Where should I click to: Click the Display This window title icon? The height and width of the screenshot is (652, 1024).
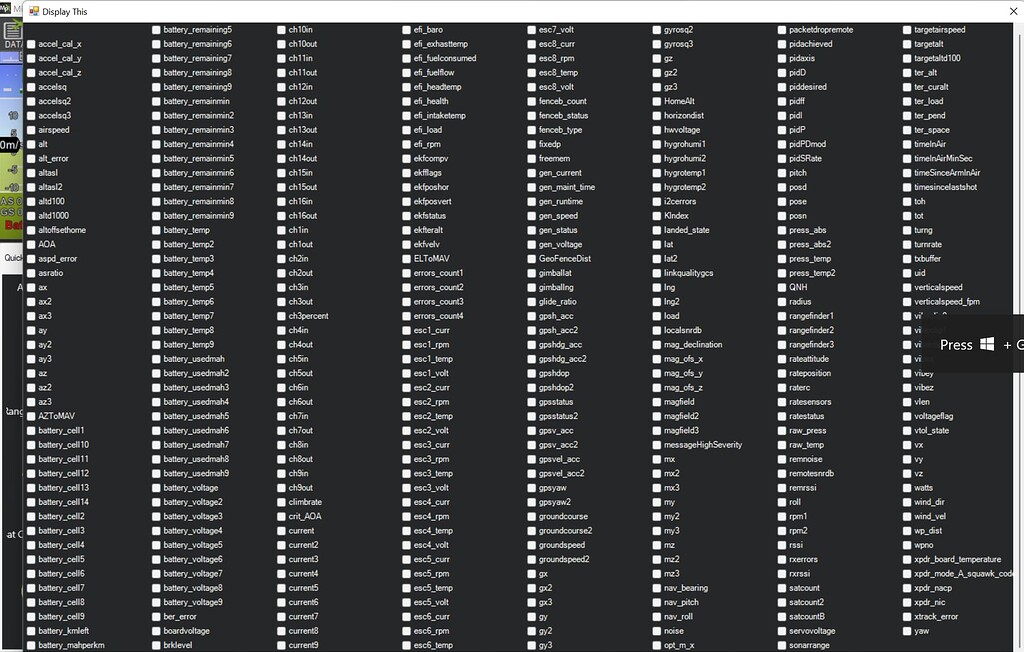click(34, 11)
